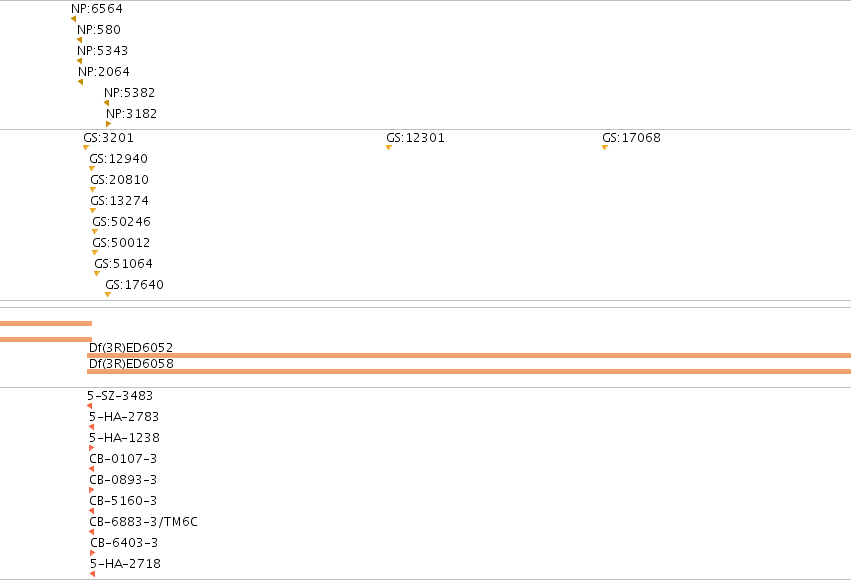This screenshot has height=580, width=851.
Task: Click the 5-SZ-3483 red arrow marker
Action: point(90,406)
